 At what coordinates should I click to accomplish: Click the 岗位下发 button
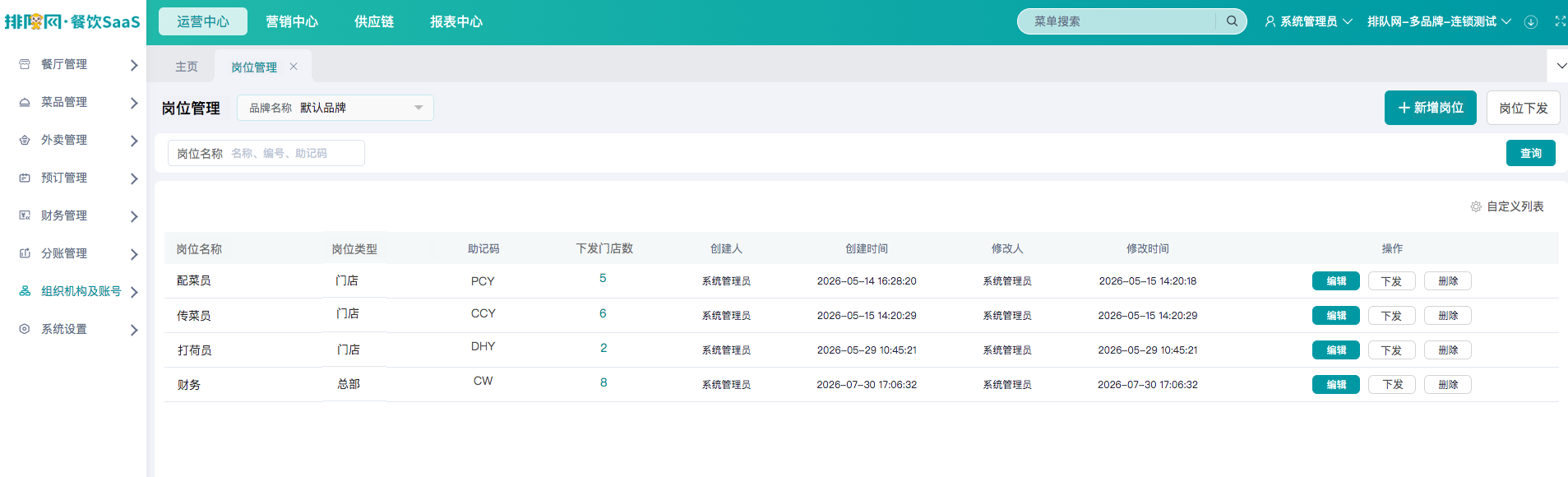coord(1524,108)
